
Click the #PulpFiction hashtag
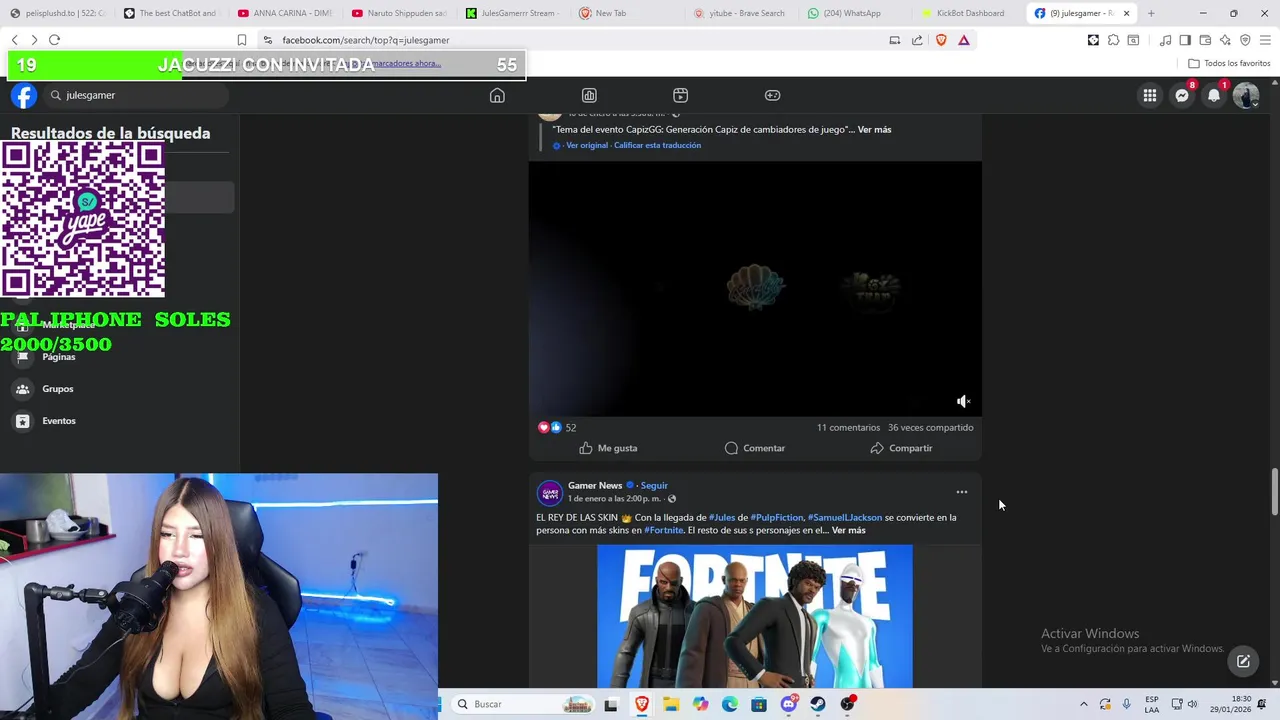[777, 517]
